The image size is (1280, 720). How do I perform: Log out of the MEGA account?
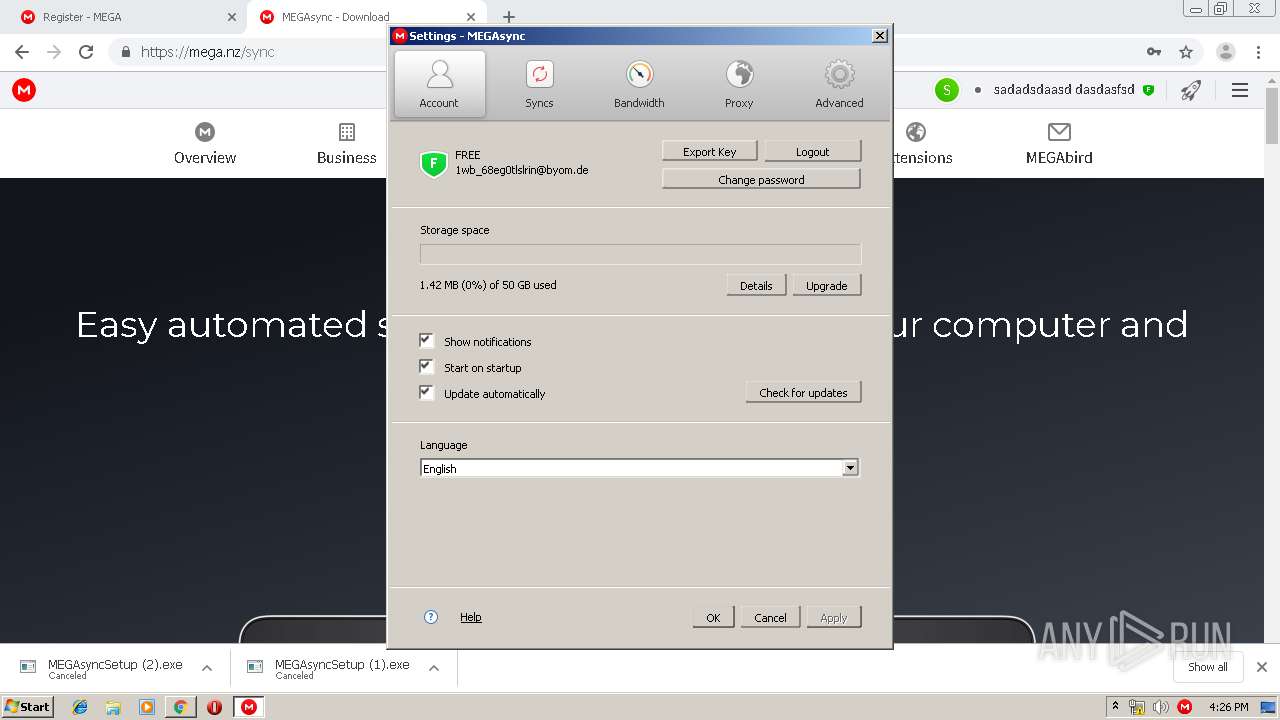(812, 151)
